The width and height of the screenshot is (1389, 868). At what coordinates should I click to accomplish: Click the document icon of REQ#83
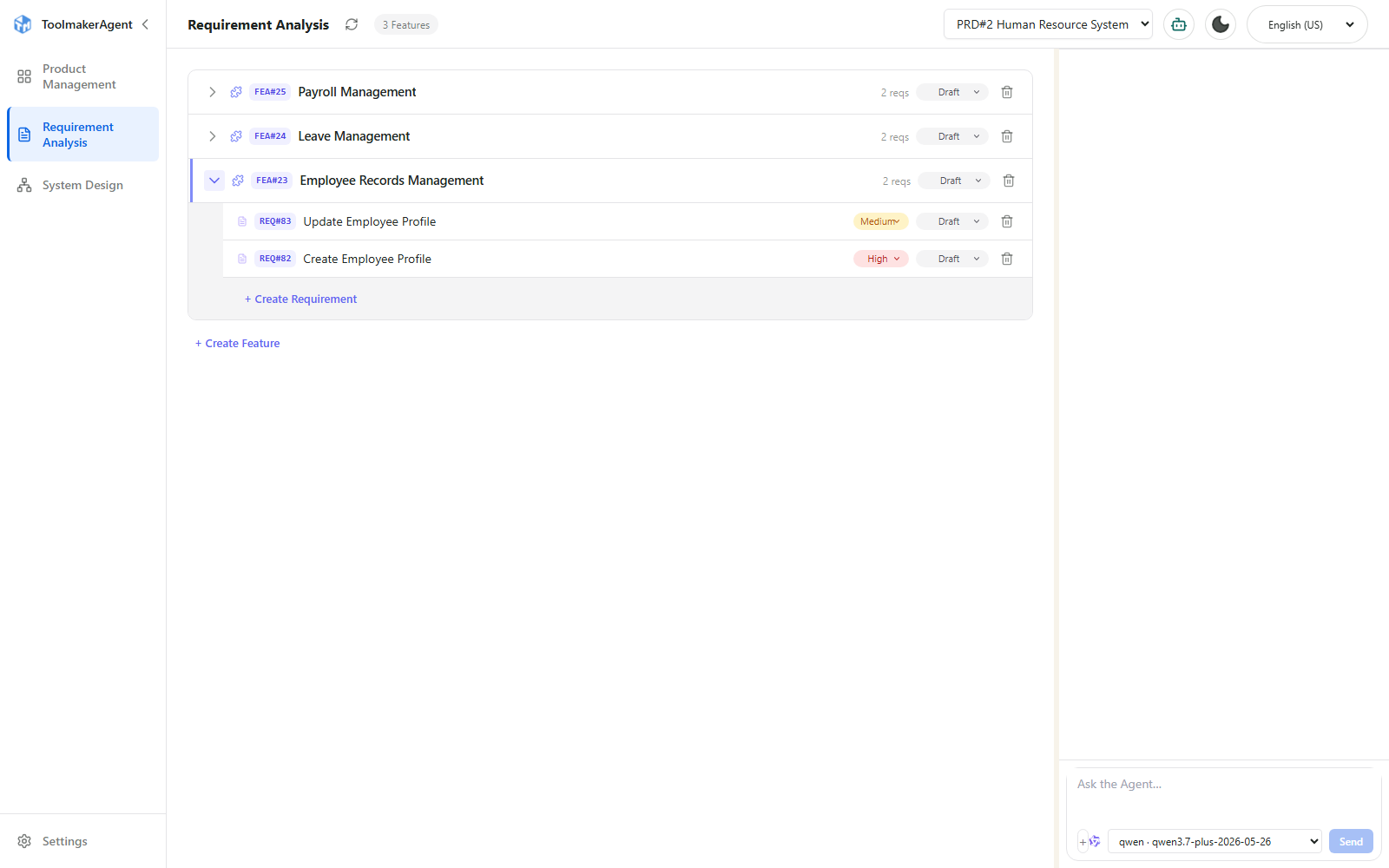242,221
